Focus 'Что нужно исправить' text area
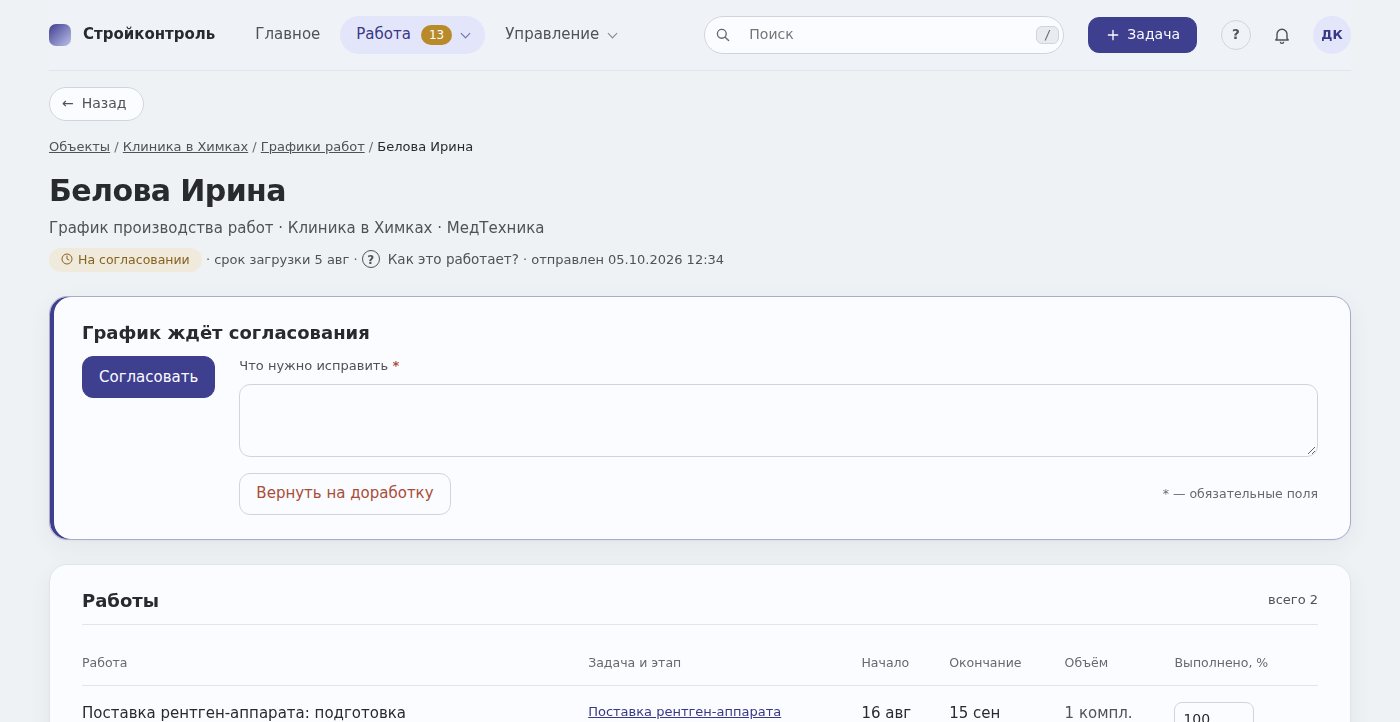The width and height of the screenshot is (1400, 722). (778, 420)
